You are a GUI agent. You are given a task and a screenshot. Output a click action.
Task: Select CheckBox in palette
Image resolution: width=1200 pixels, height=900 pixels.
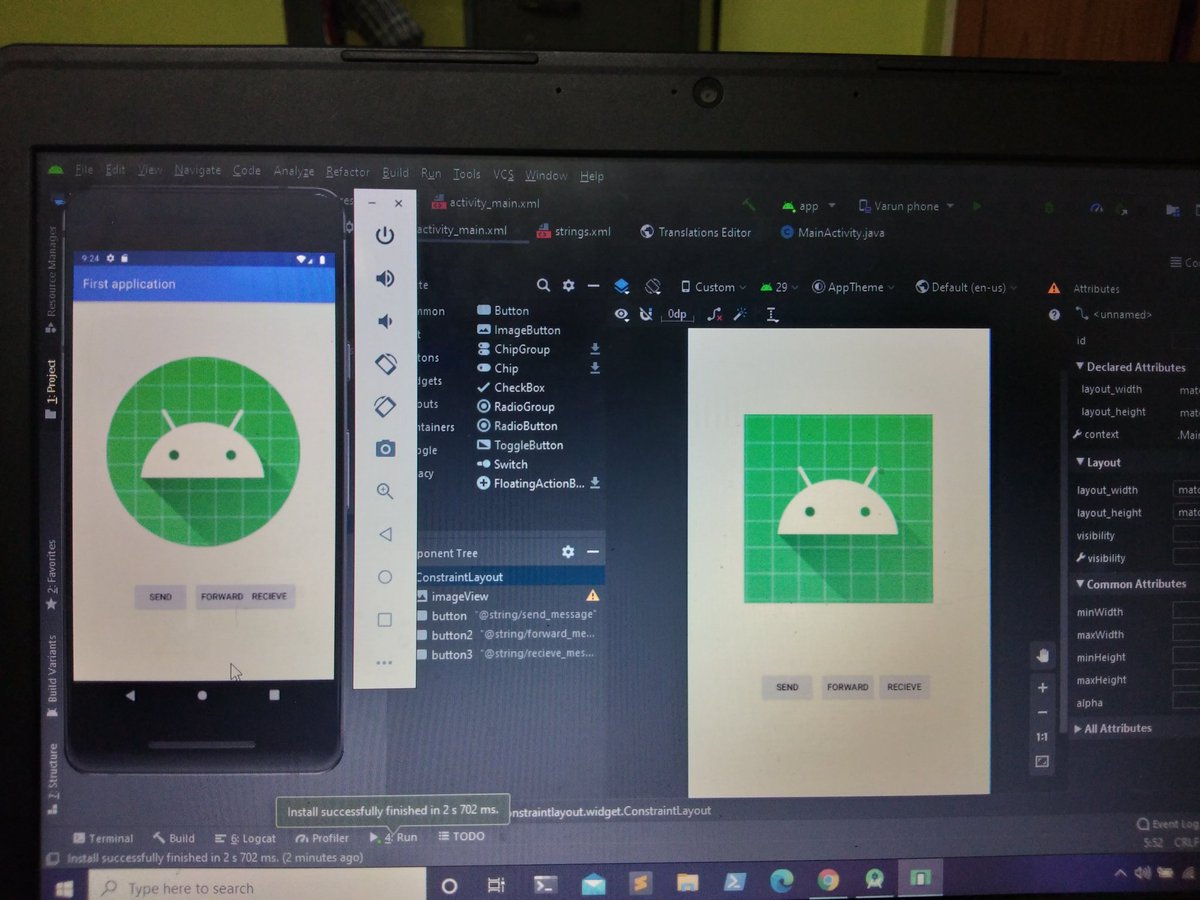(x=511, y=388)
